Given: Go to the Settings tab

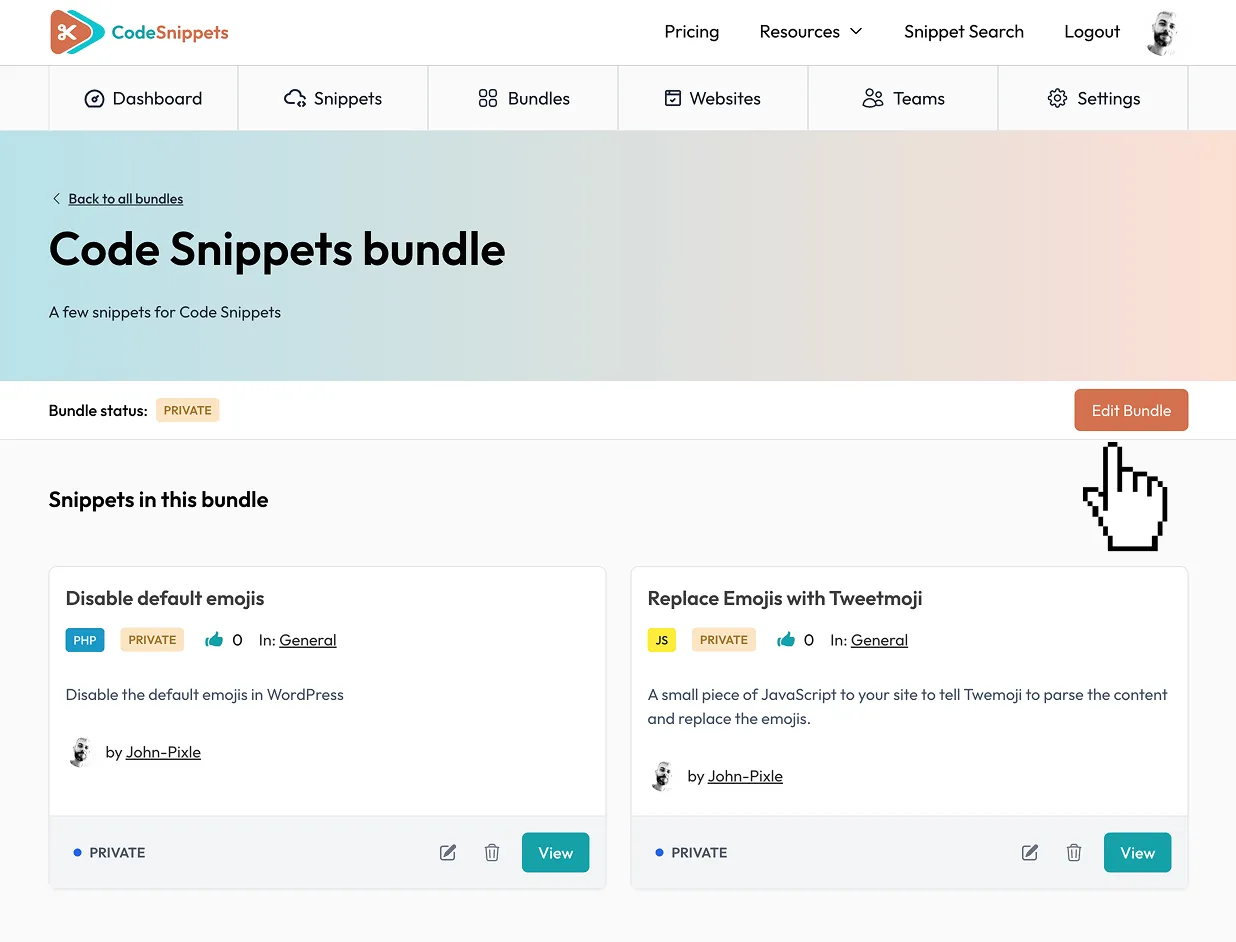Looking at the screenshot, I should click(x=1093, y=98).
